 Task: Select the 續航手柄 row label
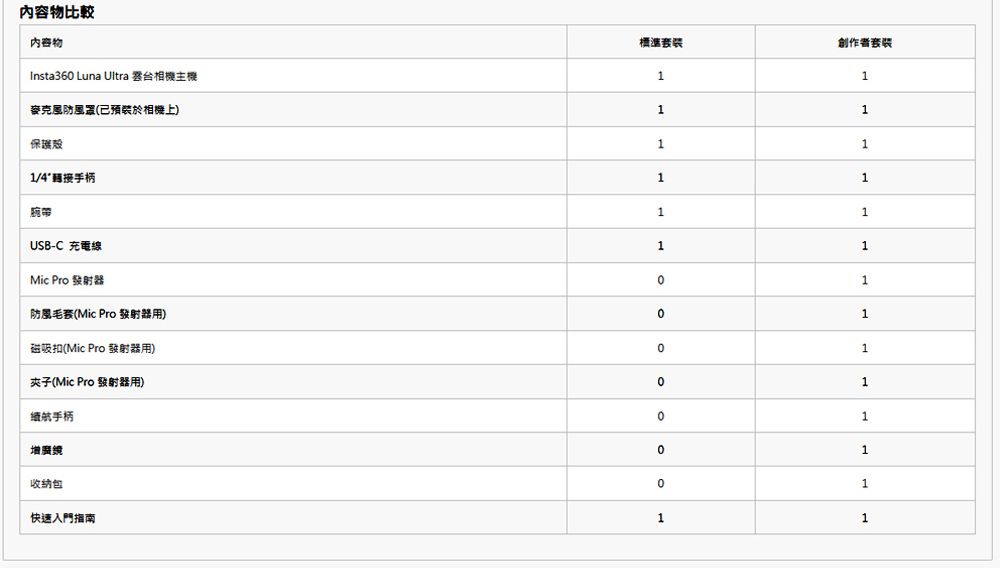pos(52,416)
